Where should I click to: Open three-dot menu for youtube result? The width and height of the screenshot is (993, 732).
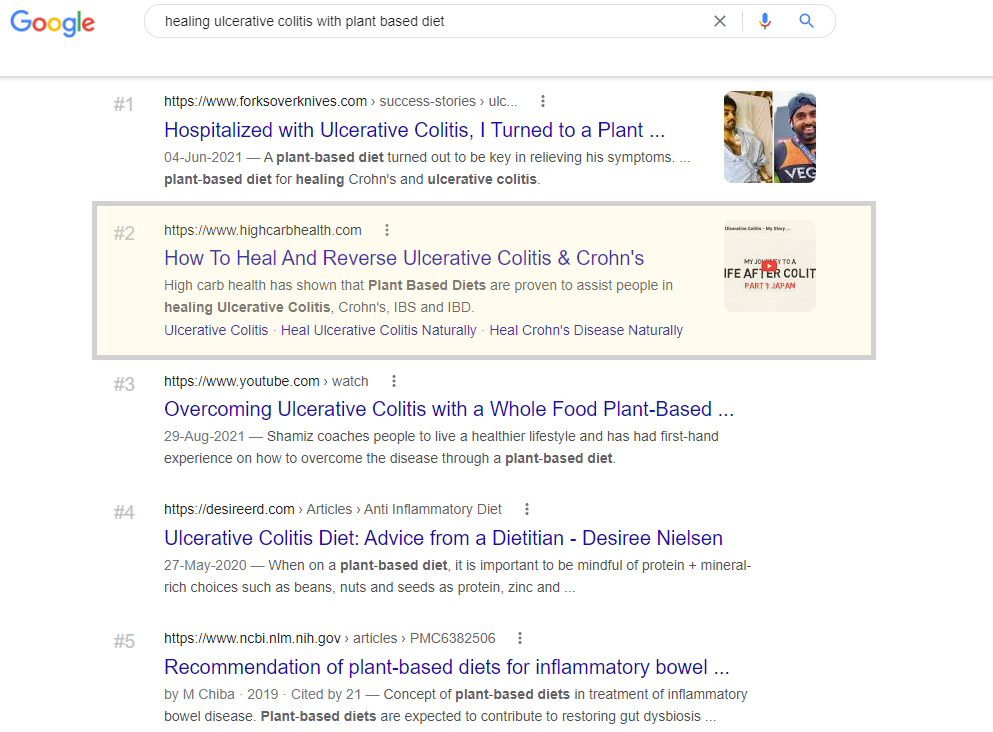(x=394, y=381)
